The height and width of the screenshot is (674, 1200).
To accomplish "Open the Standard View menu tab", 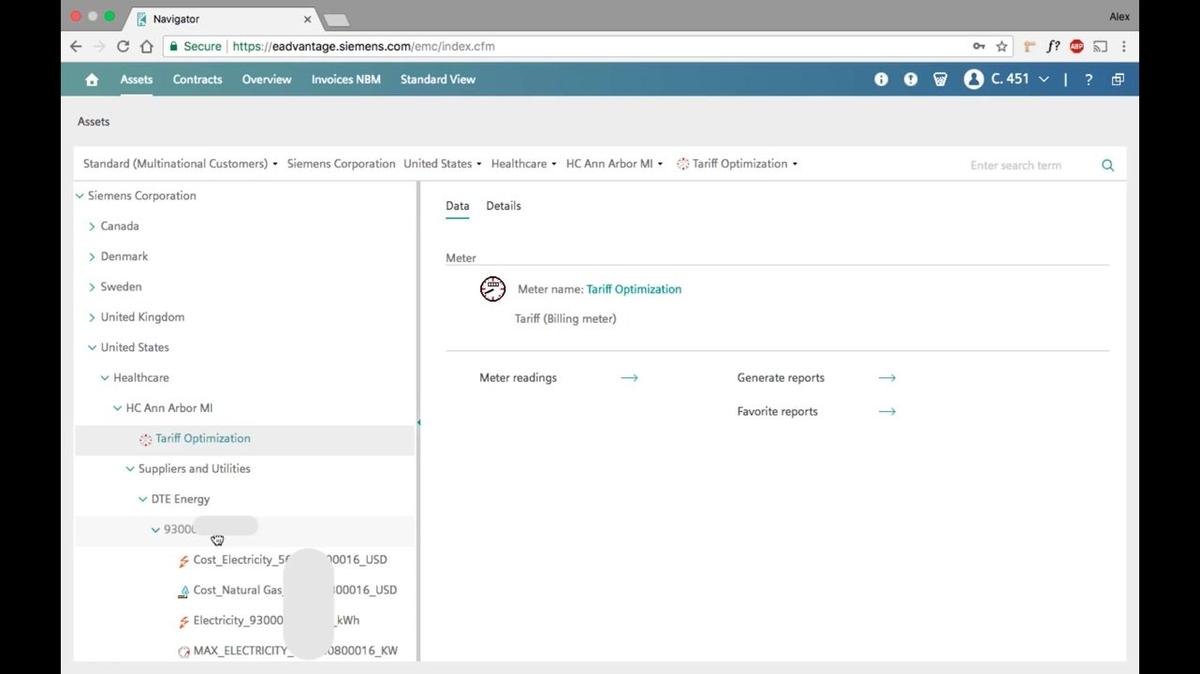I will point(438,79).
